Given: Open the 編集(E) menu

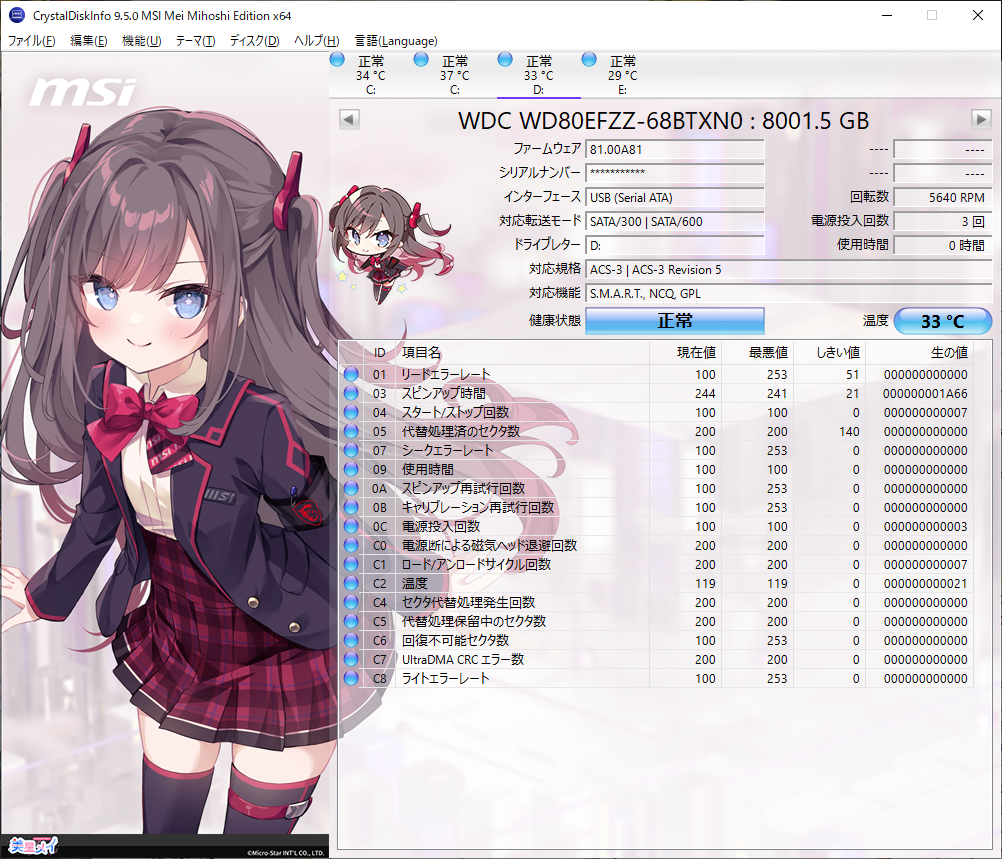Looking at the screenshot, I should point(89,41).
